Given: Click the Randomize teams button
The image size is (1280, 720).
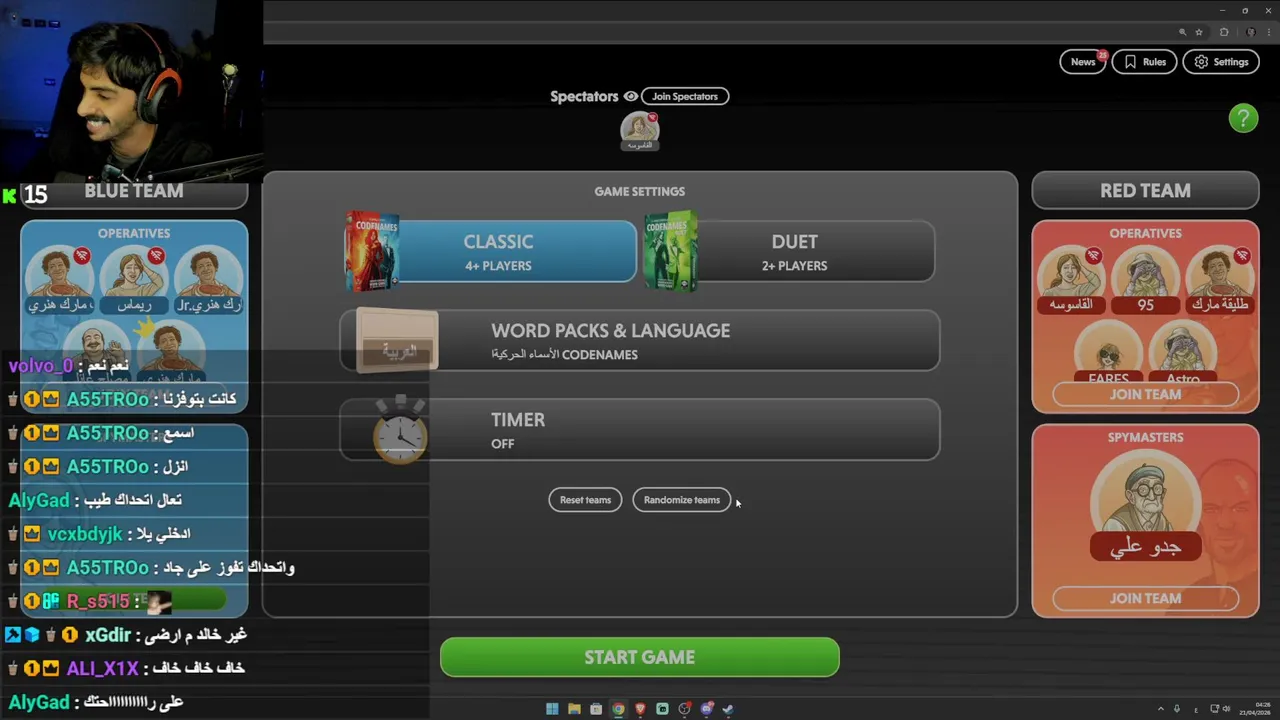Looking at the screenshot, I should [x=682, y=500].
